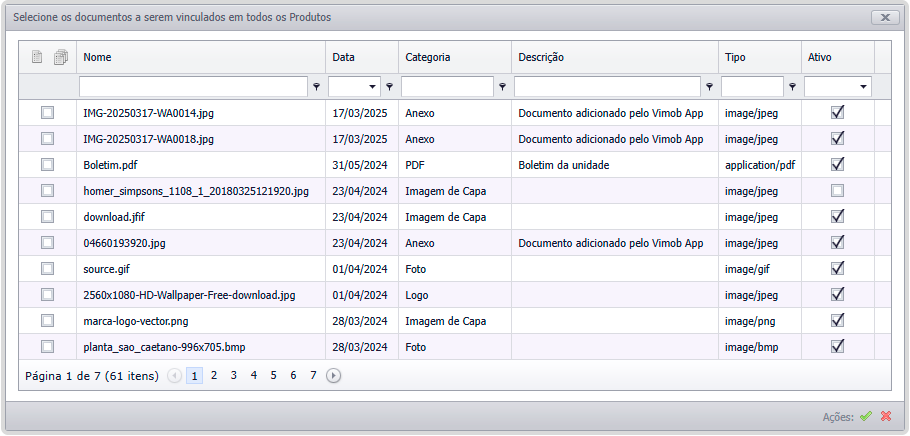Select source.gif row checkbox

click(47, 269)
